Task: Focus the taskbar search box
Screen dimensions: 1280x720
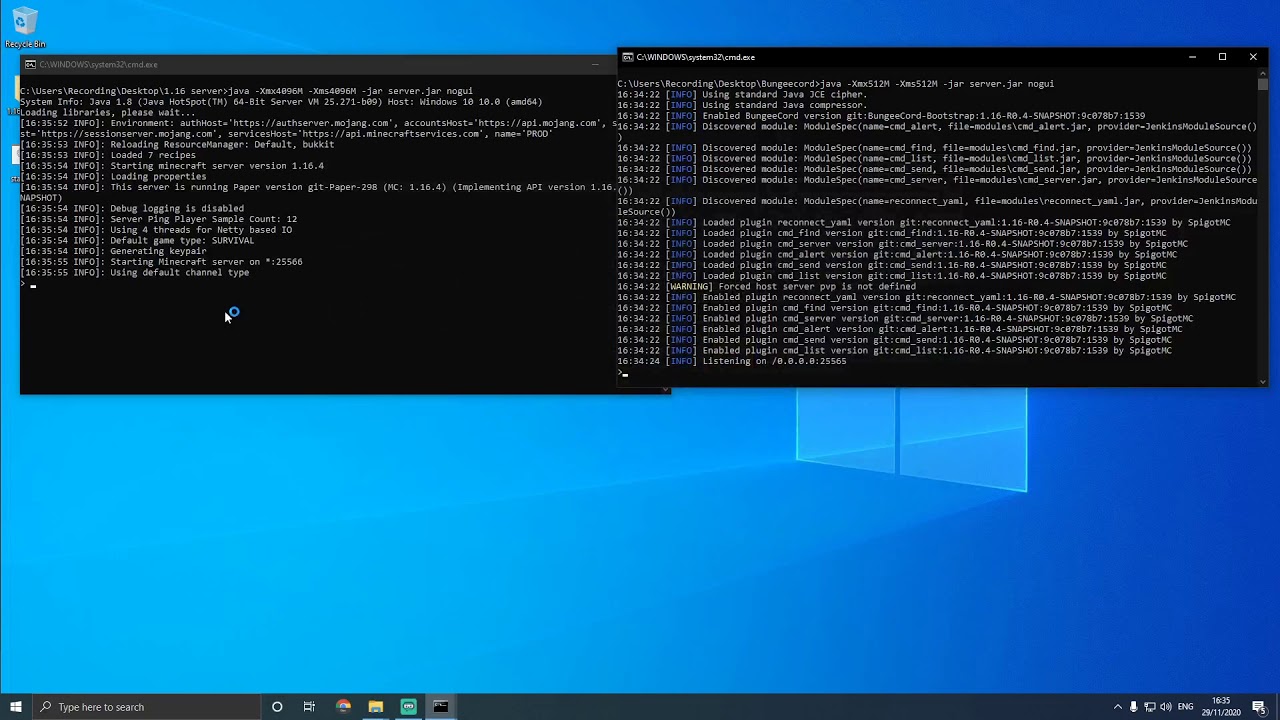Action: tap(146, 707)
